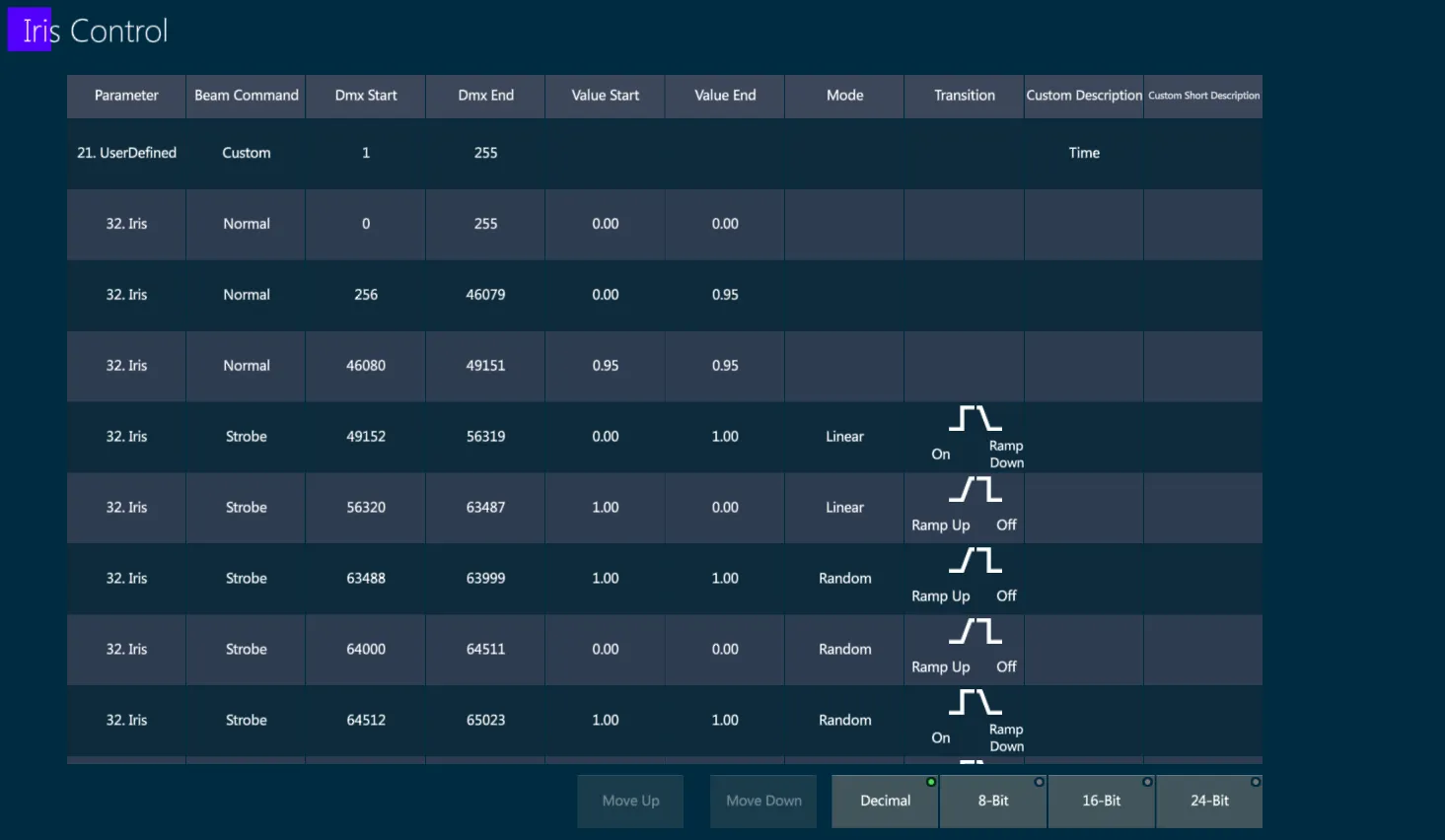Click the transition waveform icon in row 64000

(x=975, y=631)
